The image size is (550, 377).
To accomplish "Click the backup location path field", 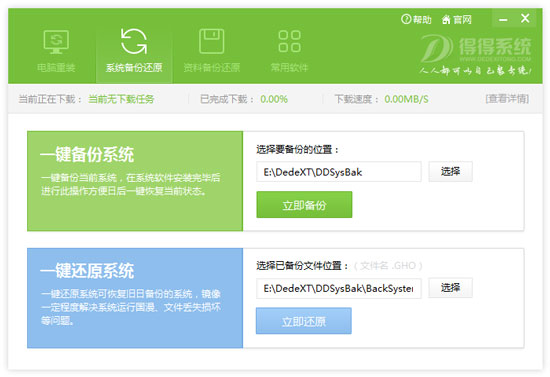I will point(338,172).
